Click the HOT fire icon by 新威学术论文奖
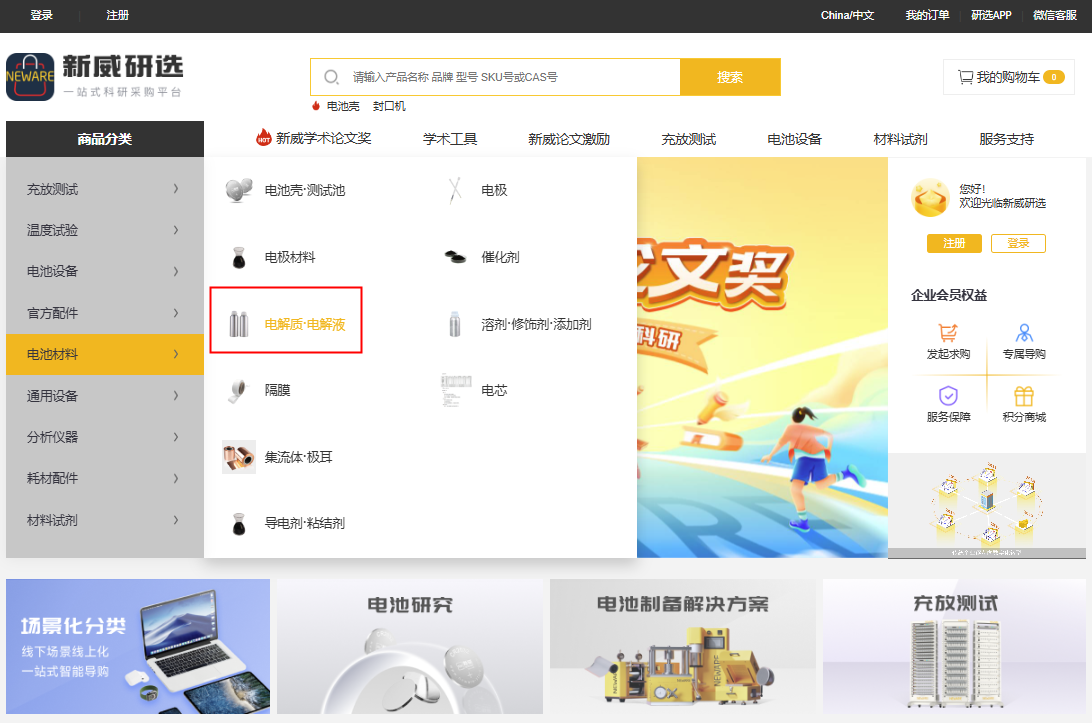Screen dimensions: 1092x723 pos(263,137)
